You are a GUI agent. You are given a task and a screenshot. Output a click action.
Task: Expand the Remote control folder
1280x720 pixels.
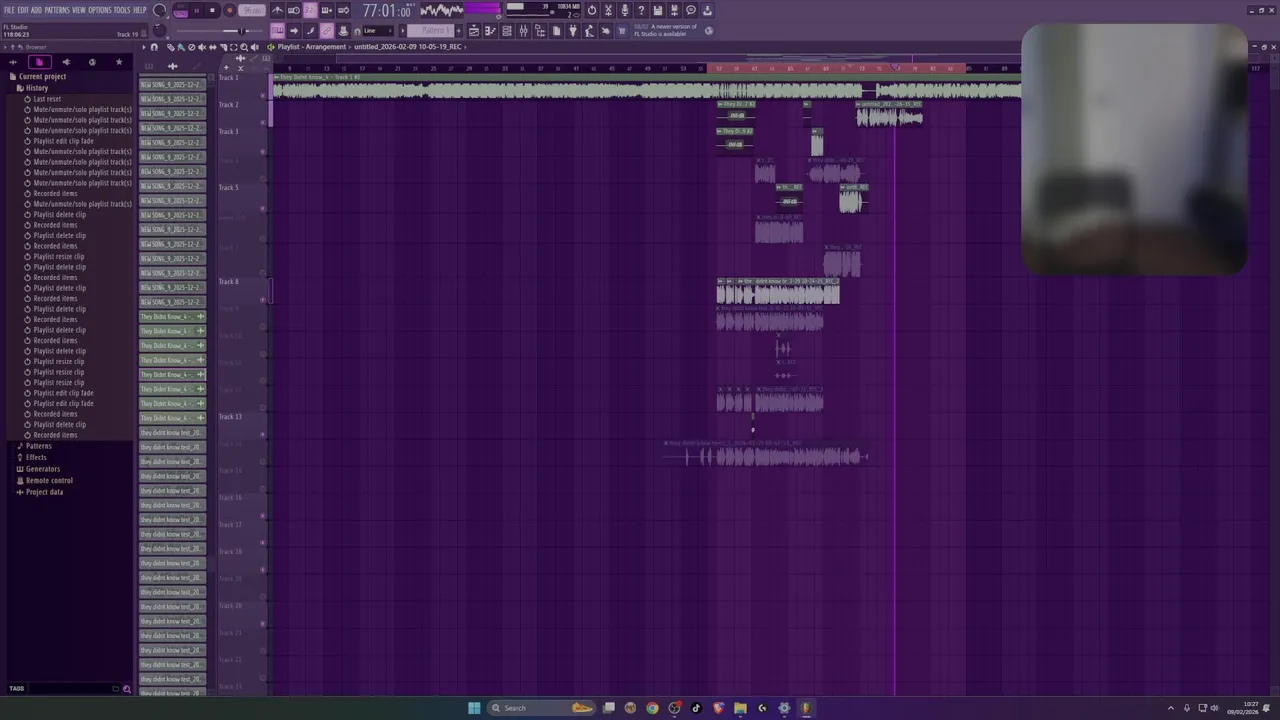pos(48,480)
